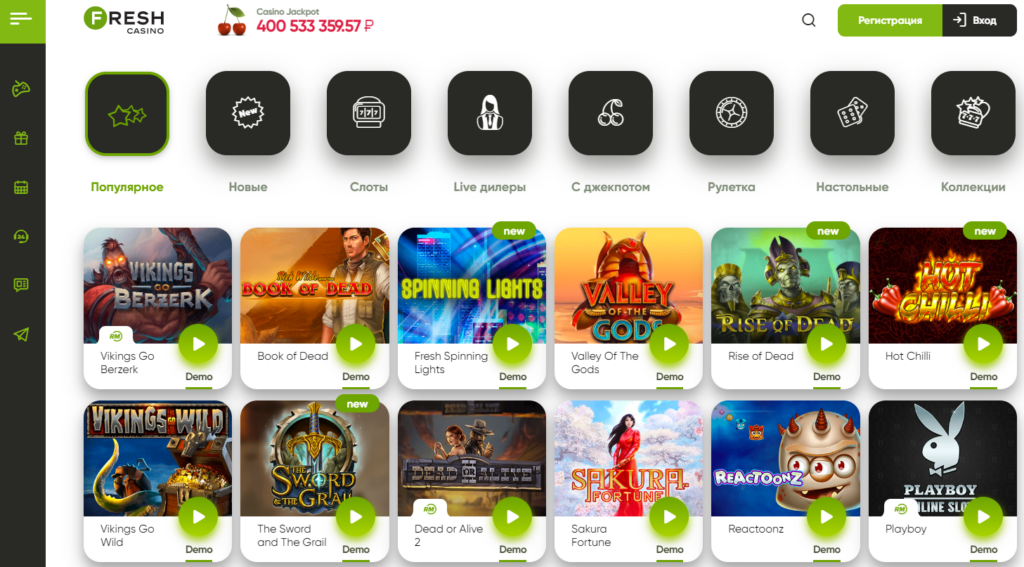Open the С джекпотом cherry category
This screenshot has height=567, width=1024.
point(611,113)
